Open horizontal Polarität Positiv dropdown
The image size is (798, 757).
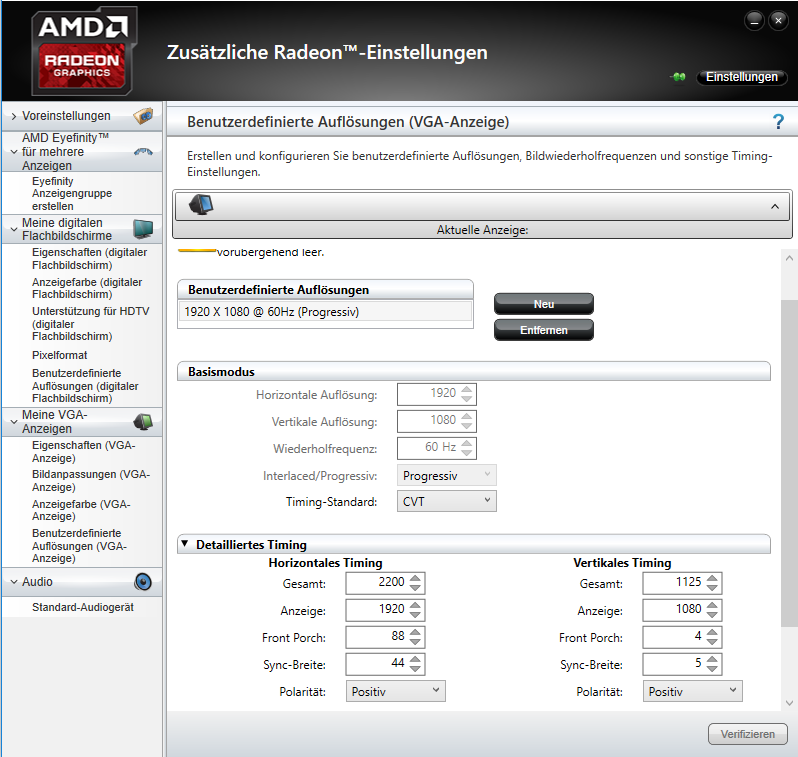point(395,691)
